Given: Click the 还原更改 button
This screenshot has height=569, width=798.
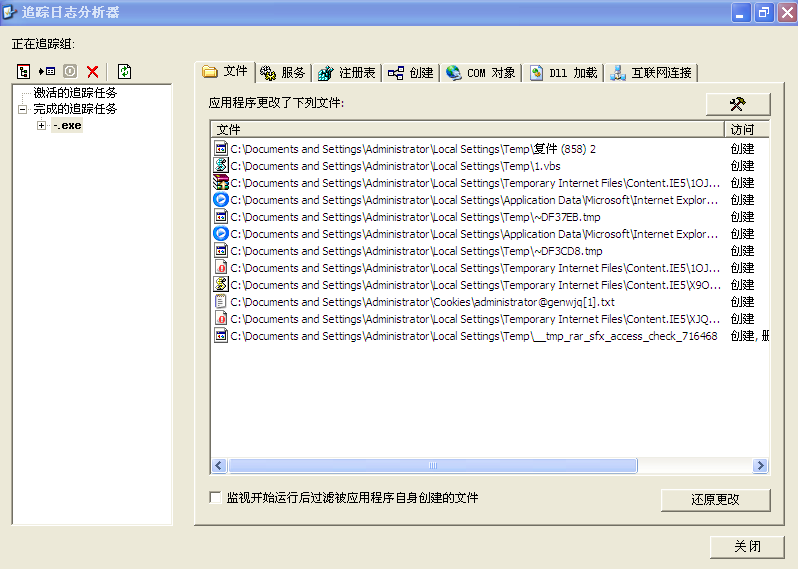Looking at the screenshot, I should (715, 500).
